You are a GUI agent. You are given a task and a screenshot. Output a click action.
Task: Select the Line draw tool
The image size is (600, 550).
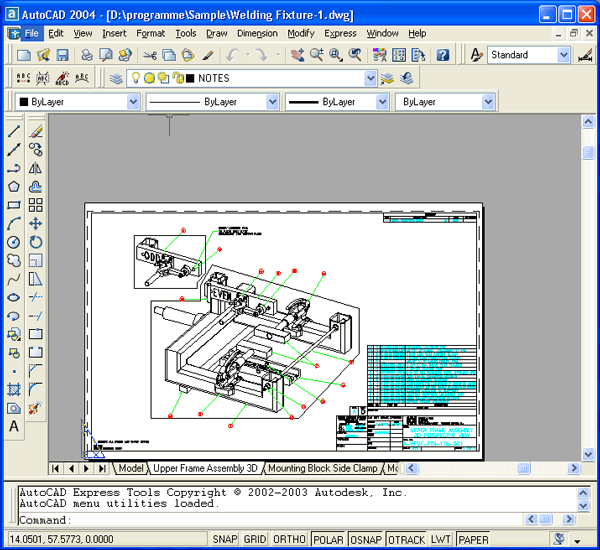point(14,131)
